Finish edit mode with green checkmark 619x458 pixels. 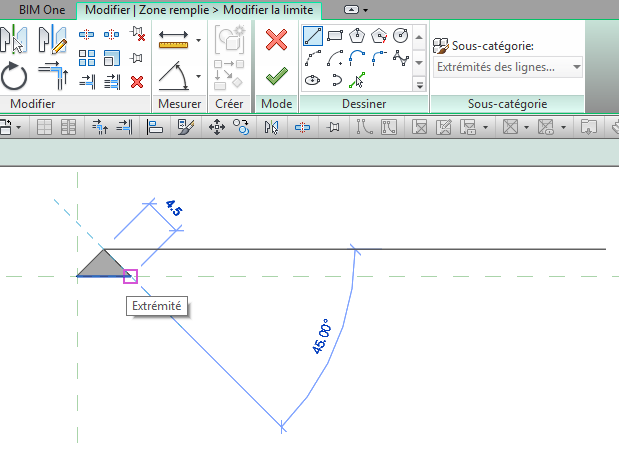point(276,76)
